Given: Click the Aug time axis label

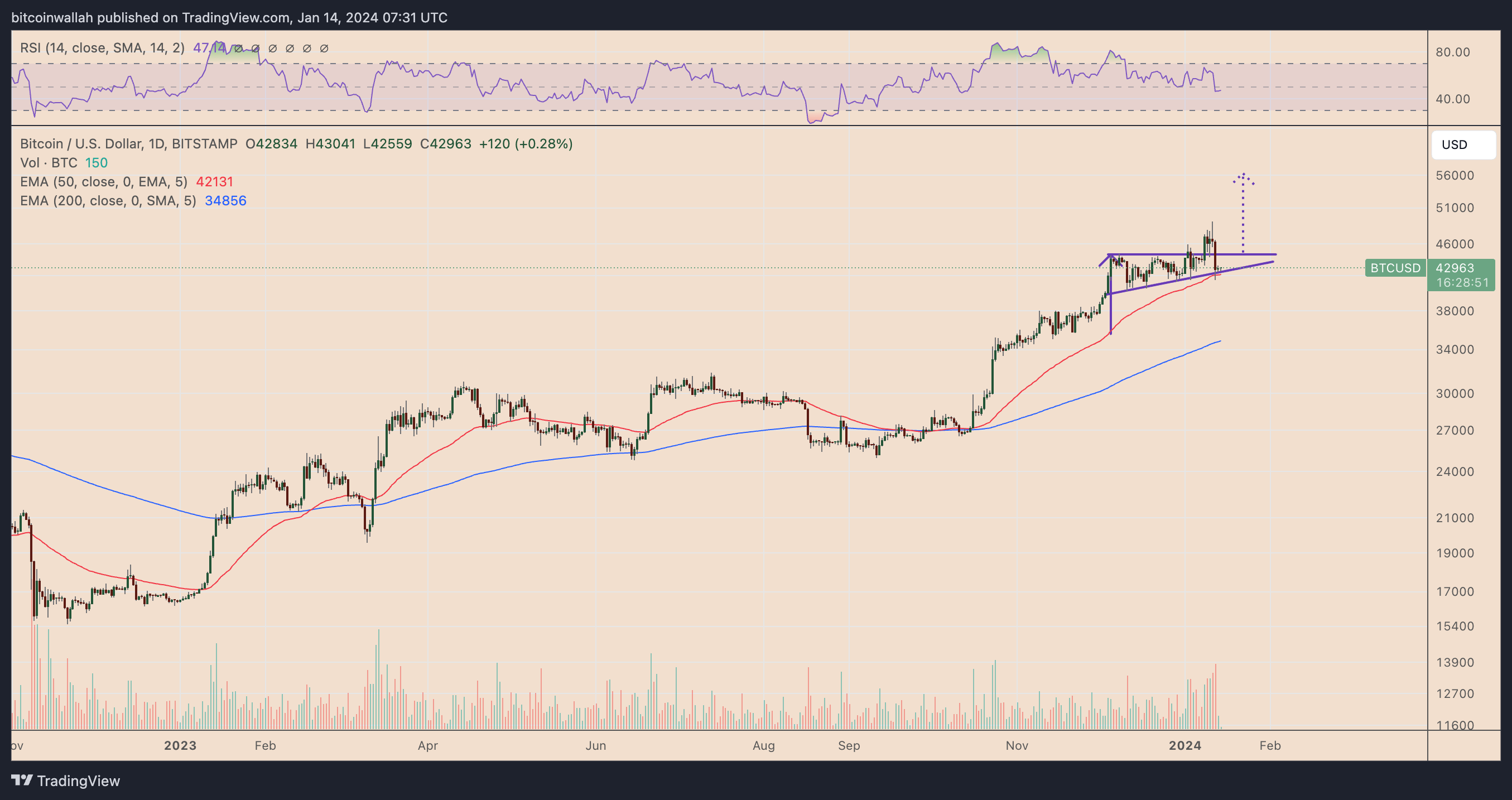Looking at the screenshot, I should 764,746.
